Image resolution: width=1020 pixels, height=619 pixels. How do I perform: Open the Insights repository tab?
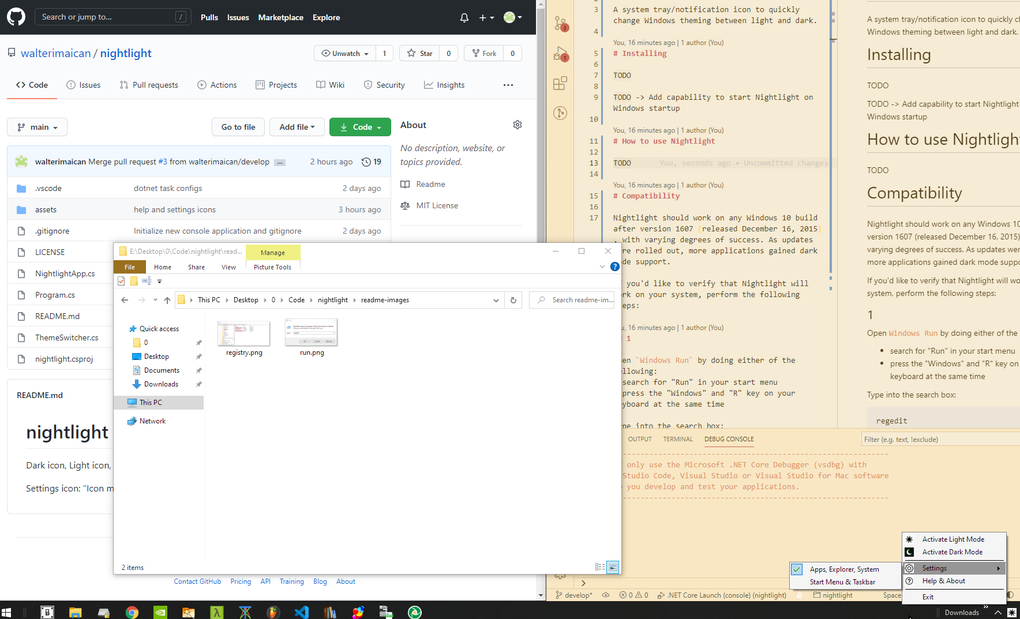(x=444, y=85)
